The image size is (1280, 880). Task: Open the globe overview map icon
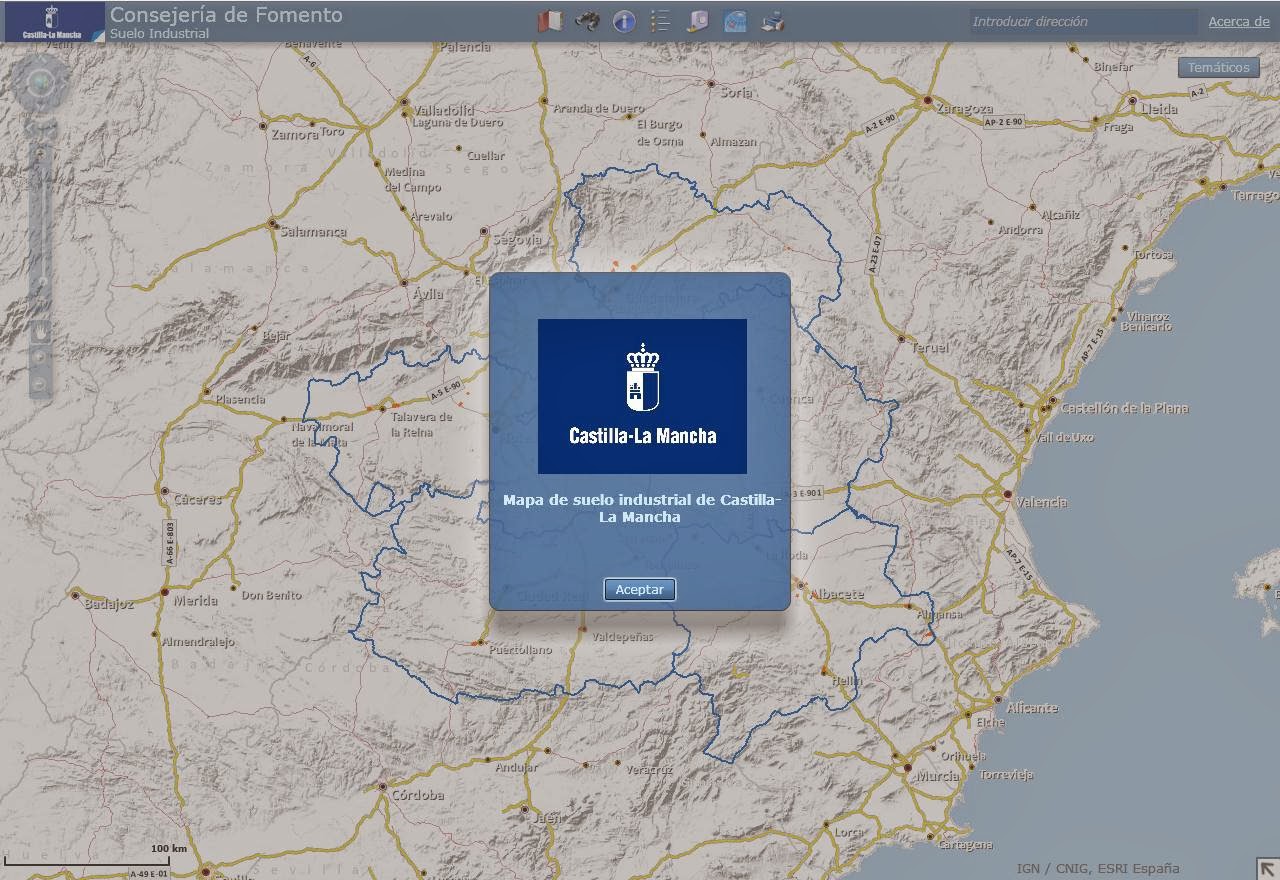click(733, 21)
